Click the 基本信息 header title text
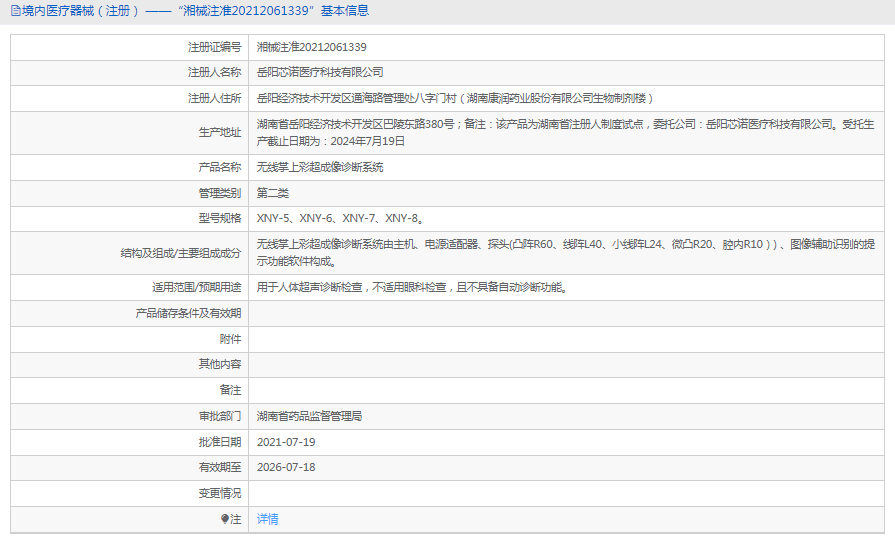This screenshot has width=895, height=539. (x=190, y=11)
